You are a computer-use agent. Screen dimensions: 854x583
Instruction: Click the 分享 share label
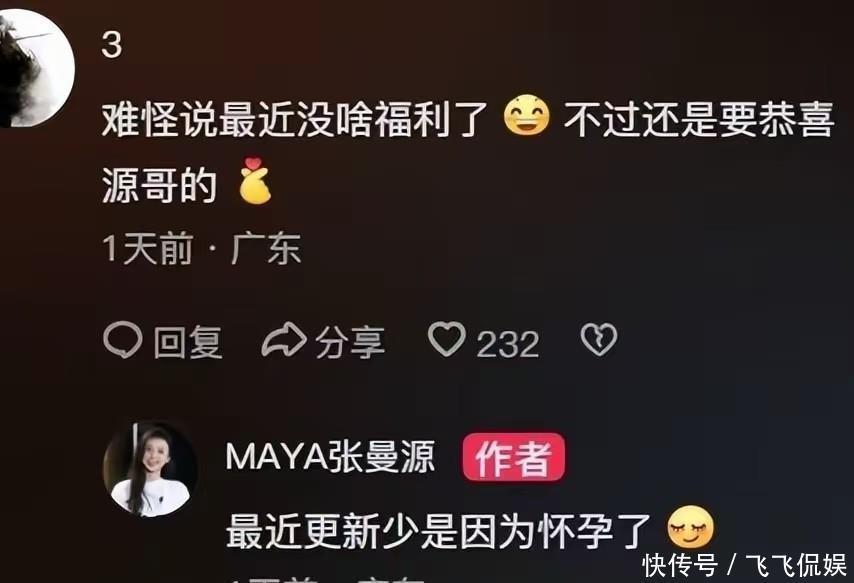350,343
